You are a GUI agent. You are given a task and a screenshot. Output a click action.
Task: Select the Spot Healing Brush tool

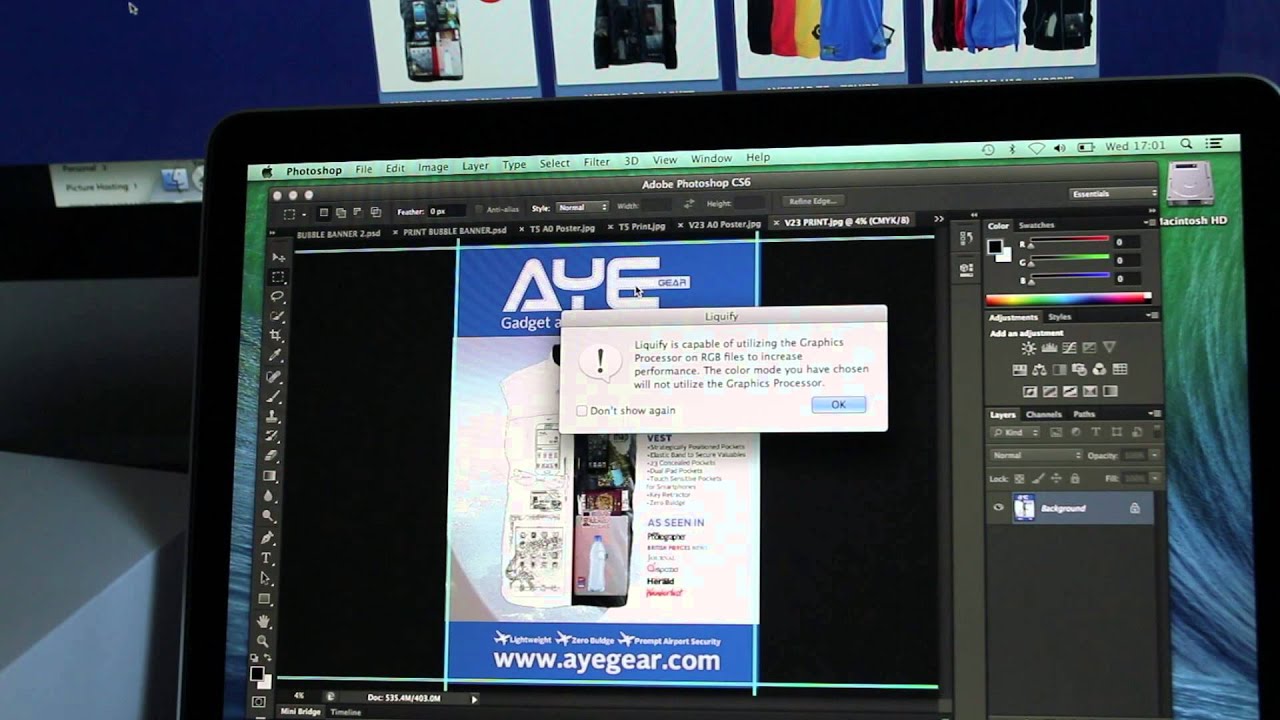click(x=273, y=376)
